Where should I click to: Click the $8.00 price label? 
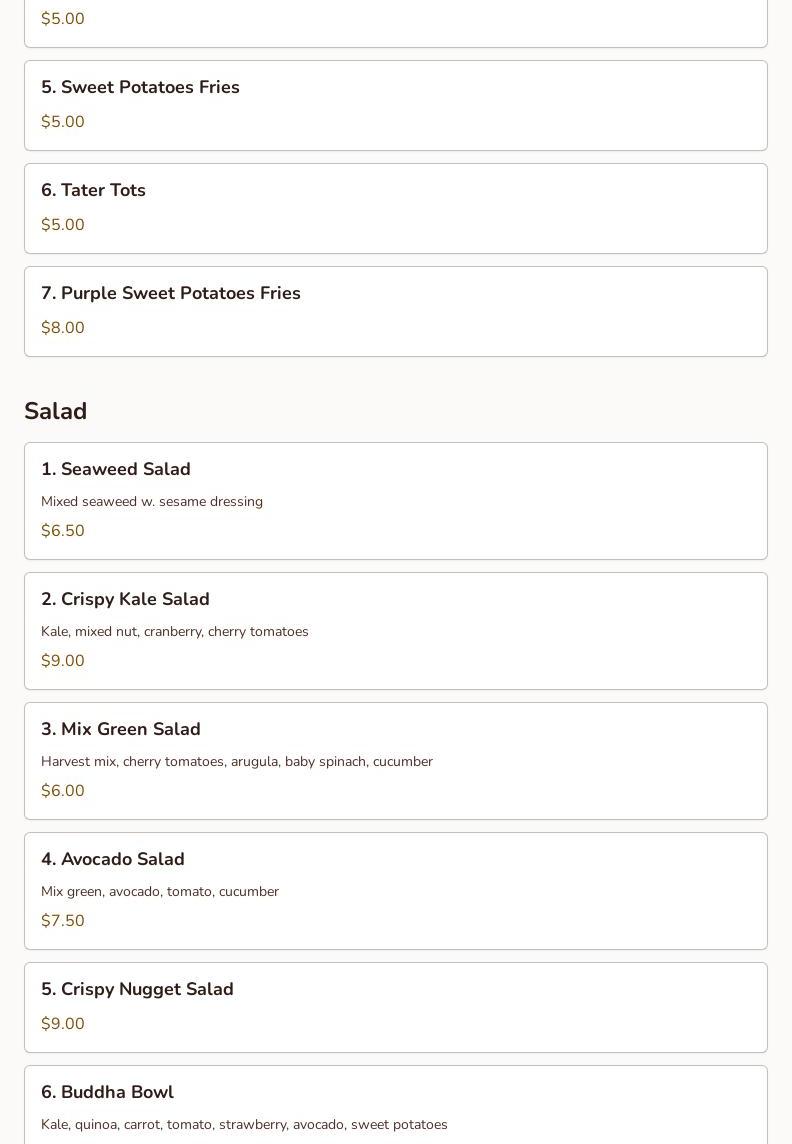coord(63,328)
